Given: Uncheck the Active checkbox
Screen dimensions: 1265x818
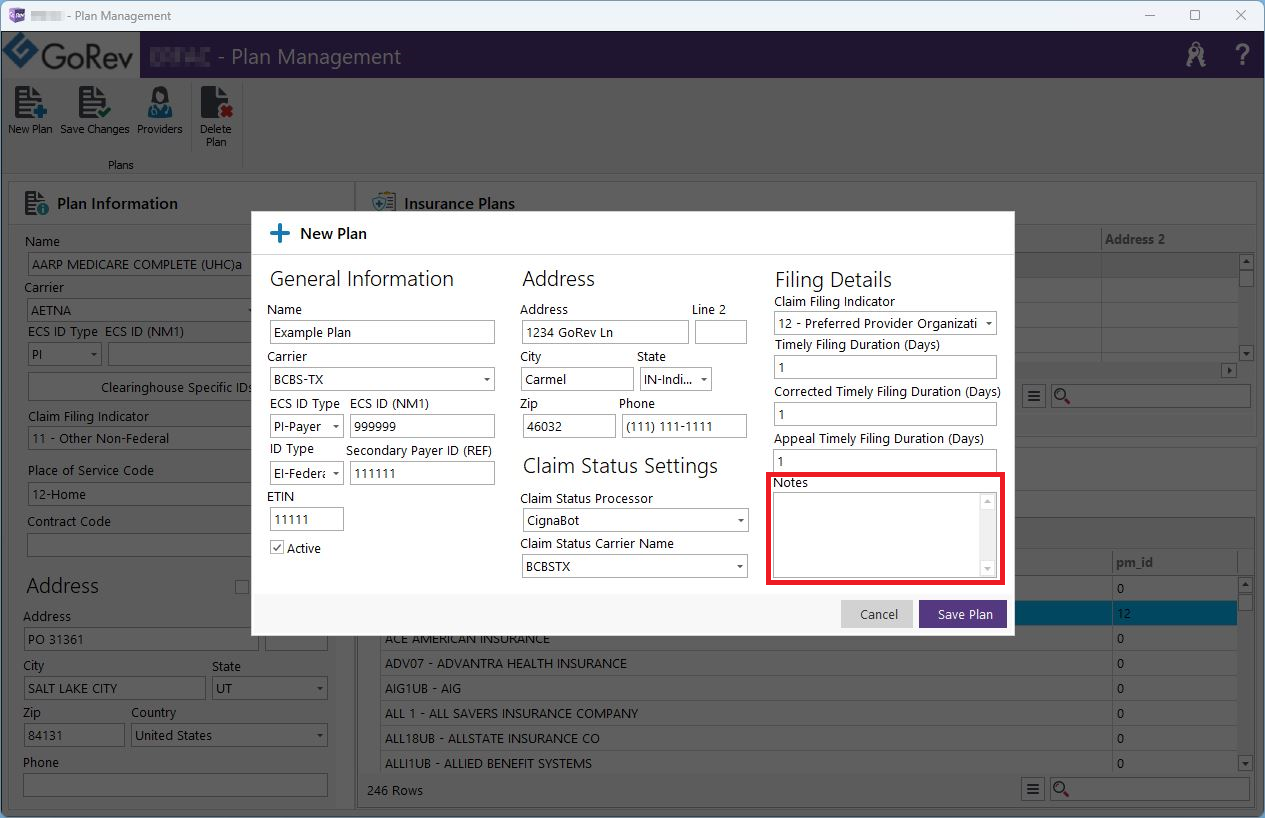Looking at the screenshot, I should [x=277, y=548].
